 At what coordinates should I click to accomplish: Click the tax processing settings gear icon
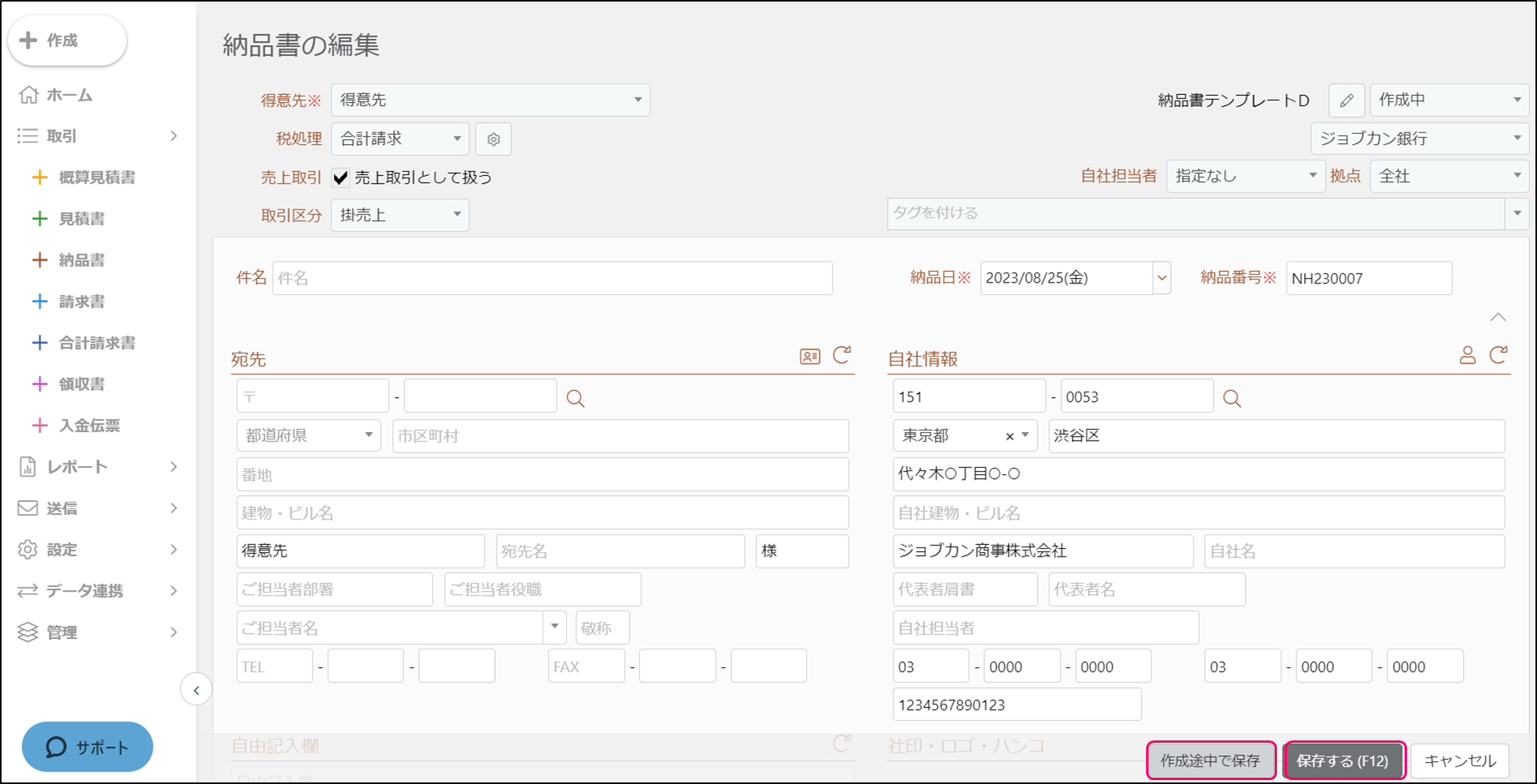tap(493, 139)
